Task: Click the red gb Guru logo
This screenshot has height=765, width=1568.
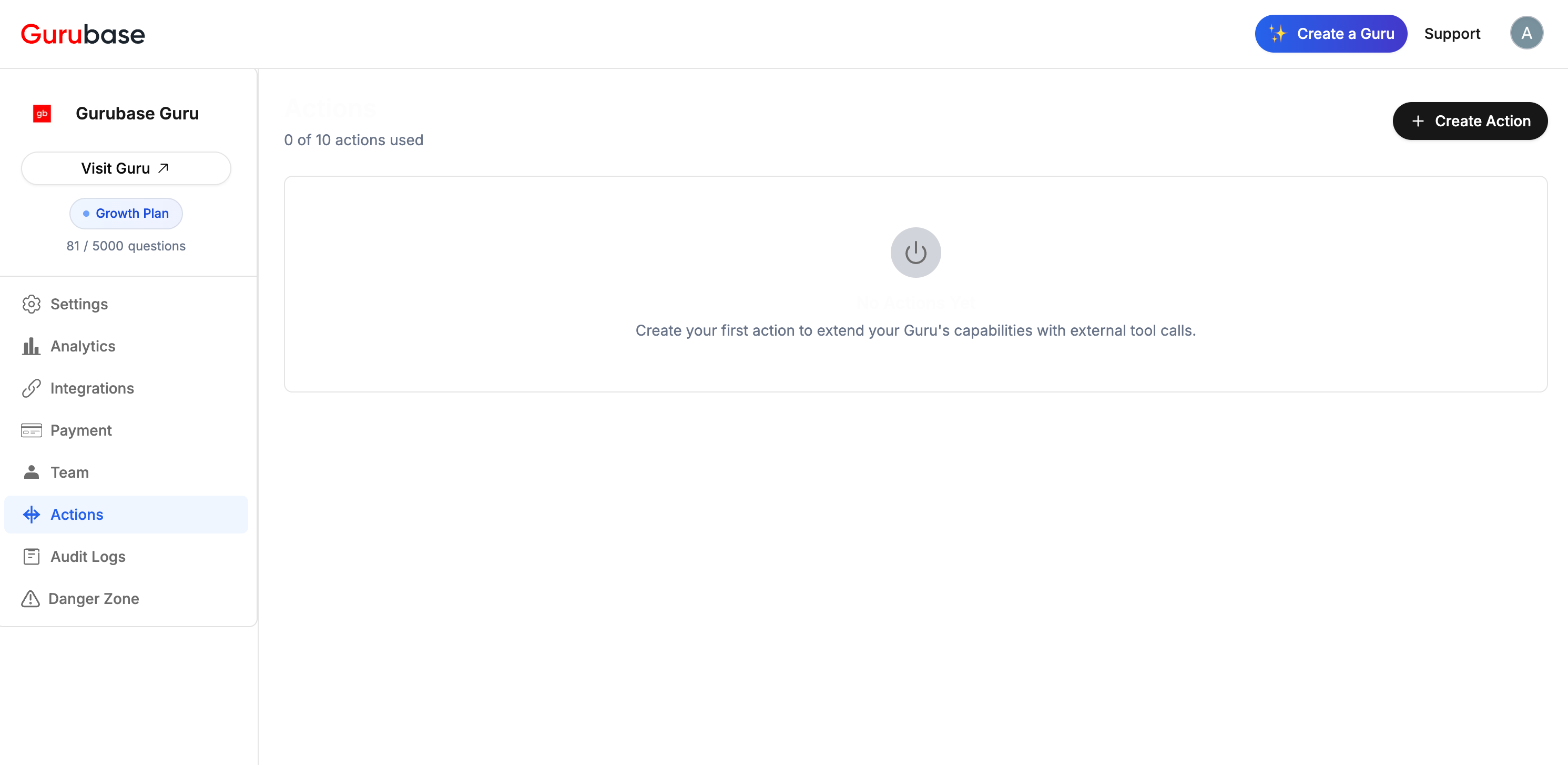Action: coord(42,114)
